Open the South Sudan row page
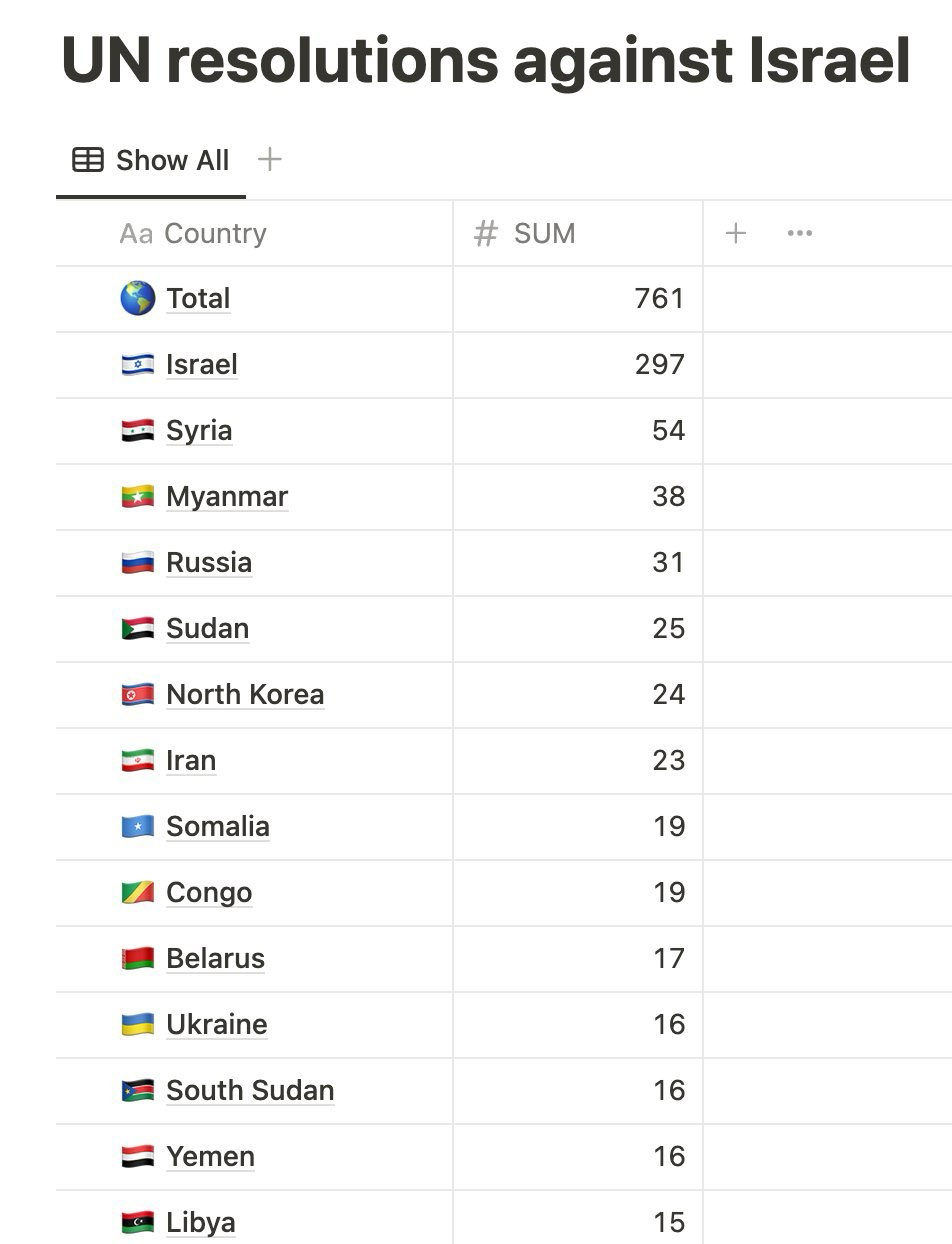The image size is (952, 1244). [x=250, y=1091]
